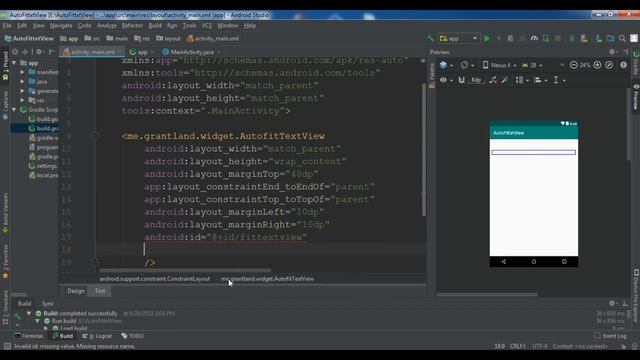Image resolution: width=640 pixels, height=360 pixels.
Task: Click the Build tool window hammer icon
Action: pyautogui.click(x=18, y=316)
